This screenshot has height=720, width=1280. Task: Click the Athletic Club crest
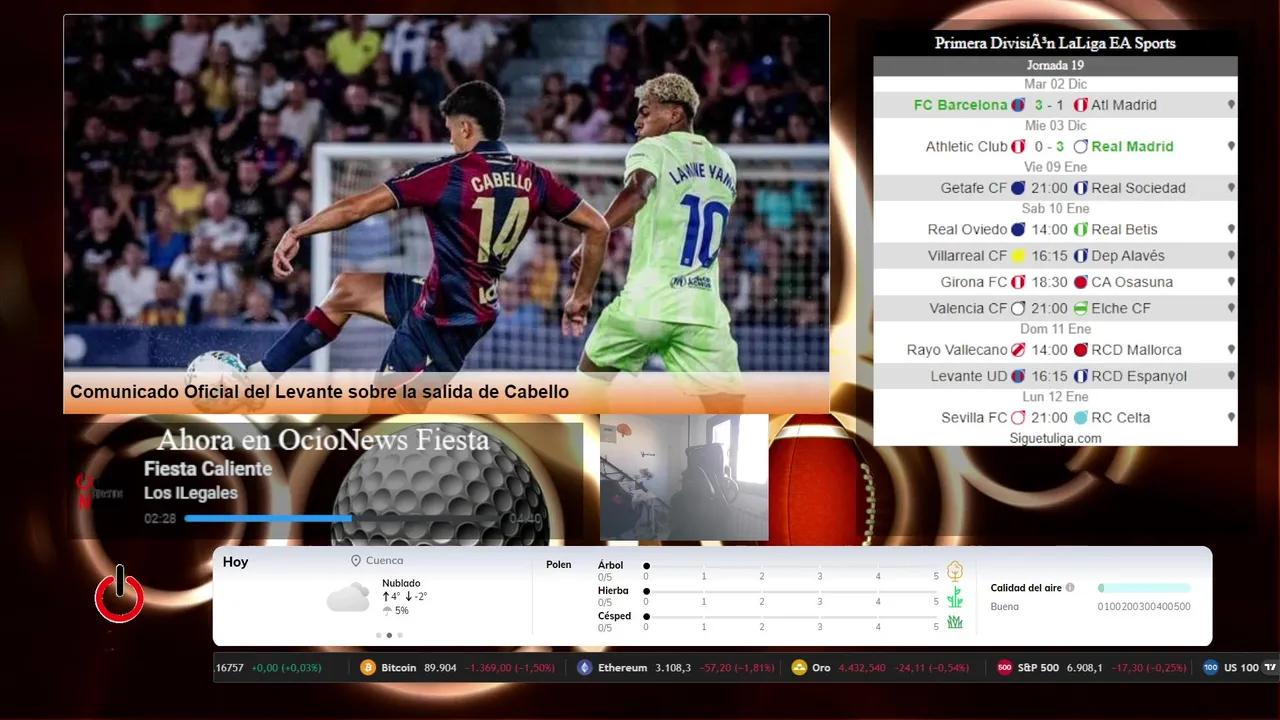1018,146
